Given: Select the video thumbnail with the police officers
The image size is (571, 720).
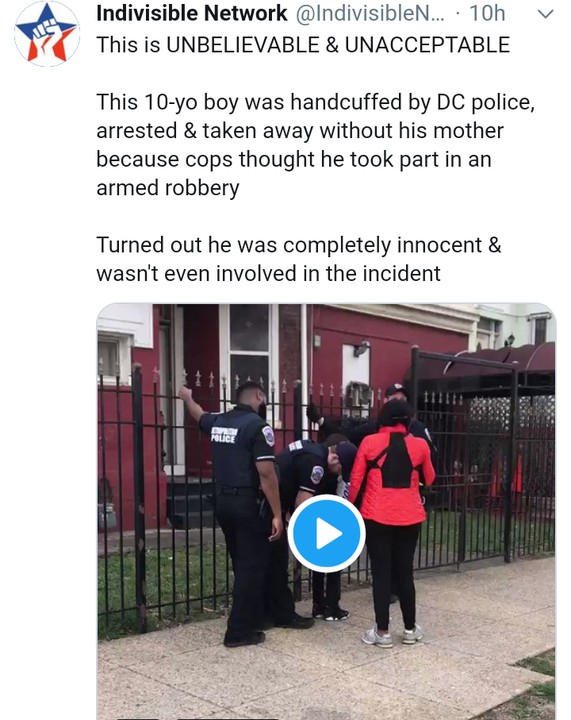Looking at the screenshot, I should pyautogui.click(x=326, y=511).
